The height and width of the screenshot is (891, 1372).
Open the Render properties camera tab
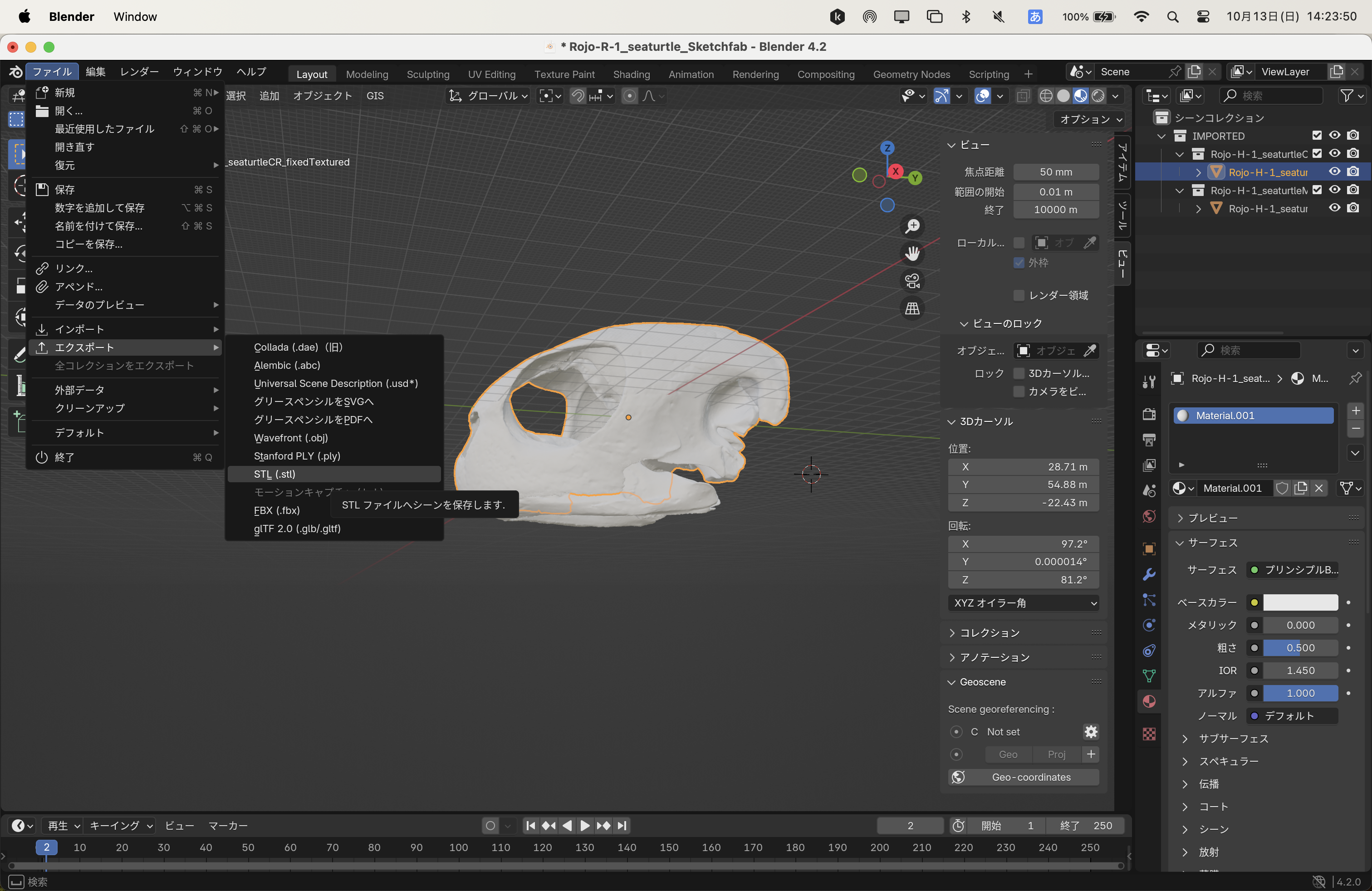(1149, 414)
